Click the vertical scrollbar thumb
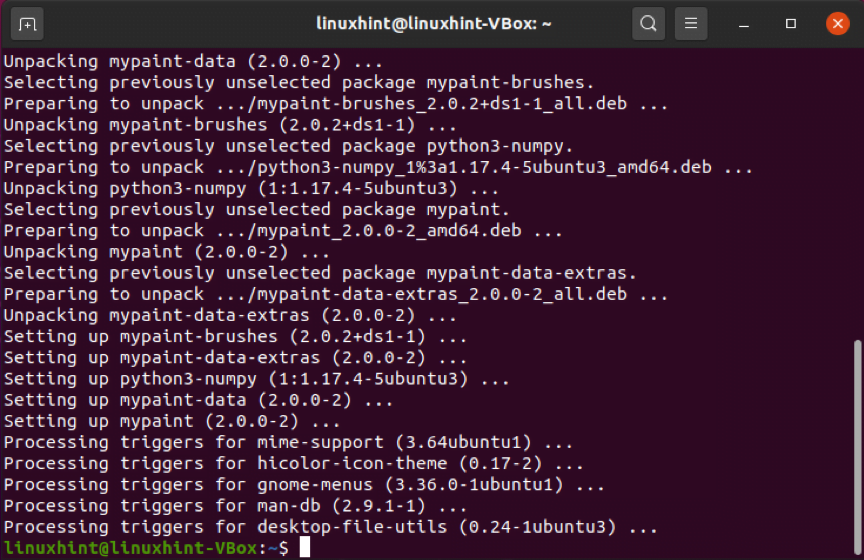The image size is (864, 560). point(857,448)
